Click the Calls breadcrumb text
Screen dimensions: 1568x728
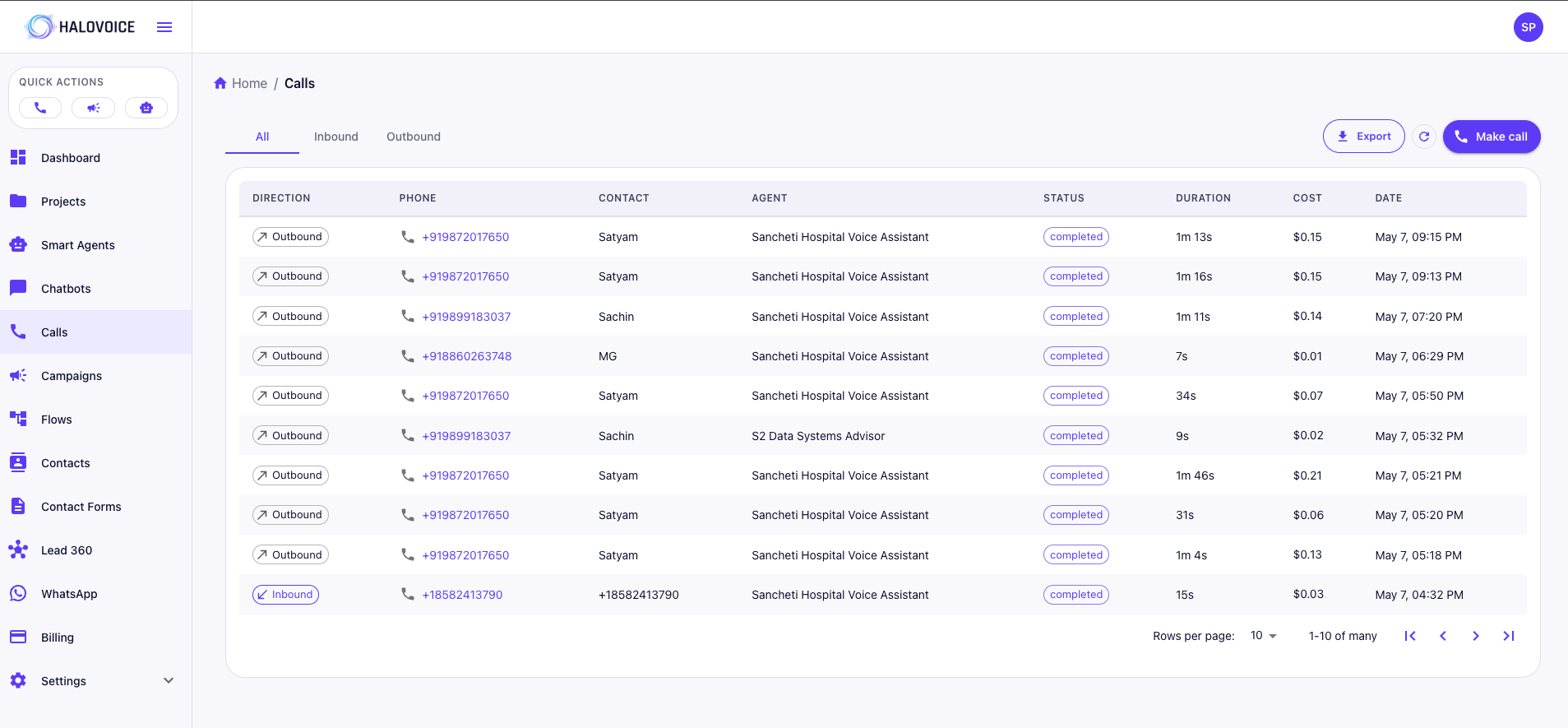click(x=299, y=83)
